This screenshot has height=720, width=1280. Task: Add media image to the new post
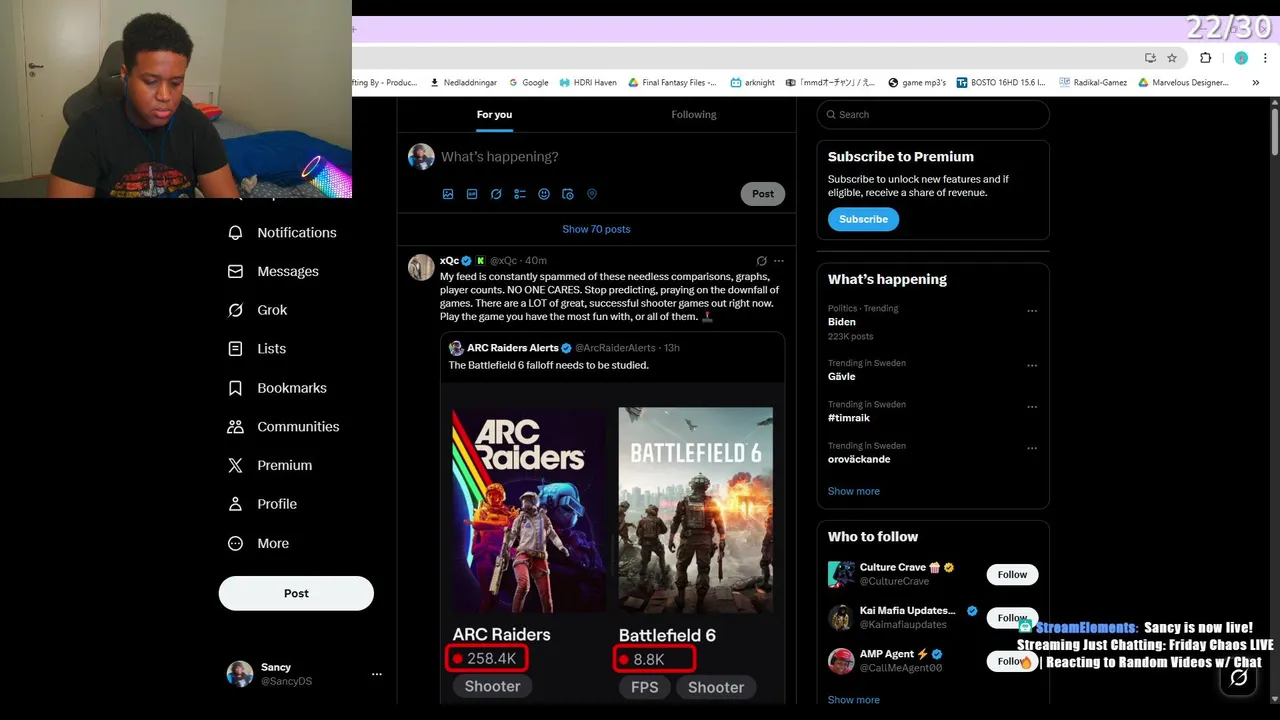pyautogui.click(x=448, y=194)
